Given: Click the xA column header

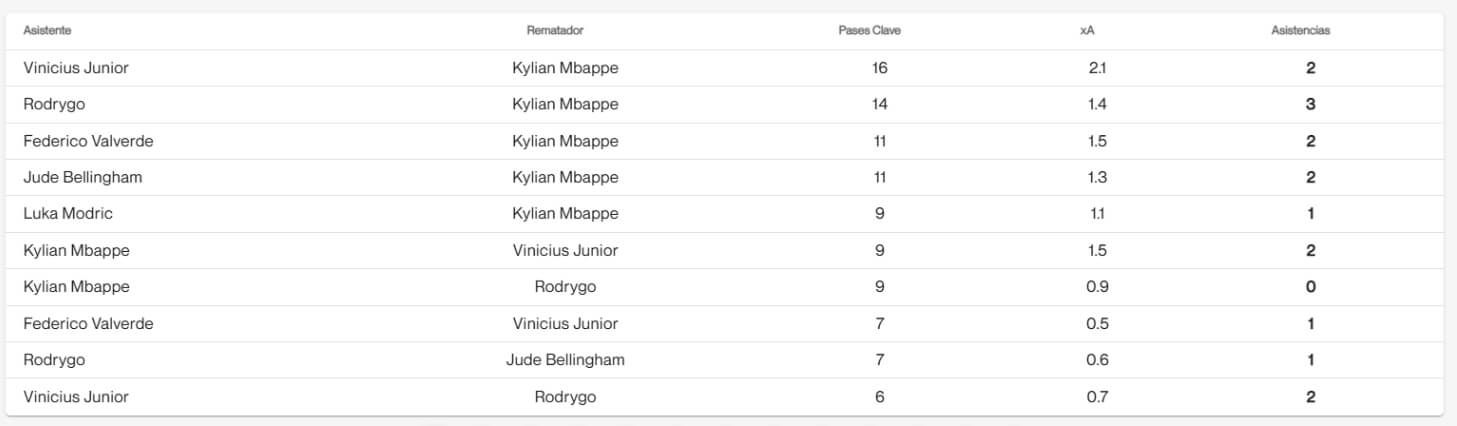Looking at the screenshot, I should pos(1087,31).
